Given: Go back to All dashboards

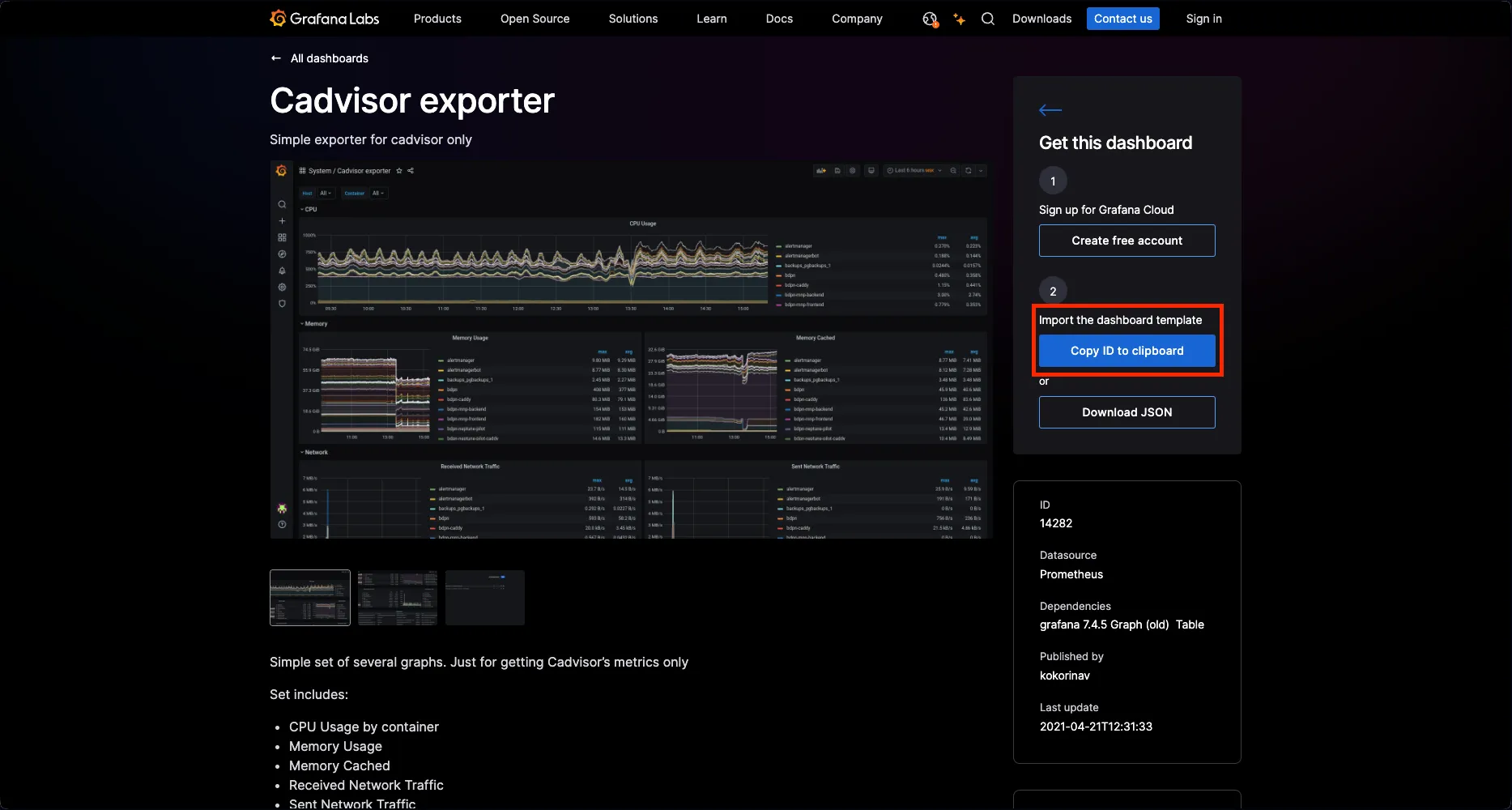Looking at the screenshot, I should tap(319, 58).
